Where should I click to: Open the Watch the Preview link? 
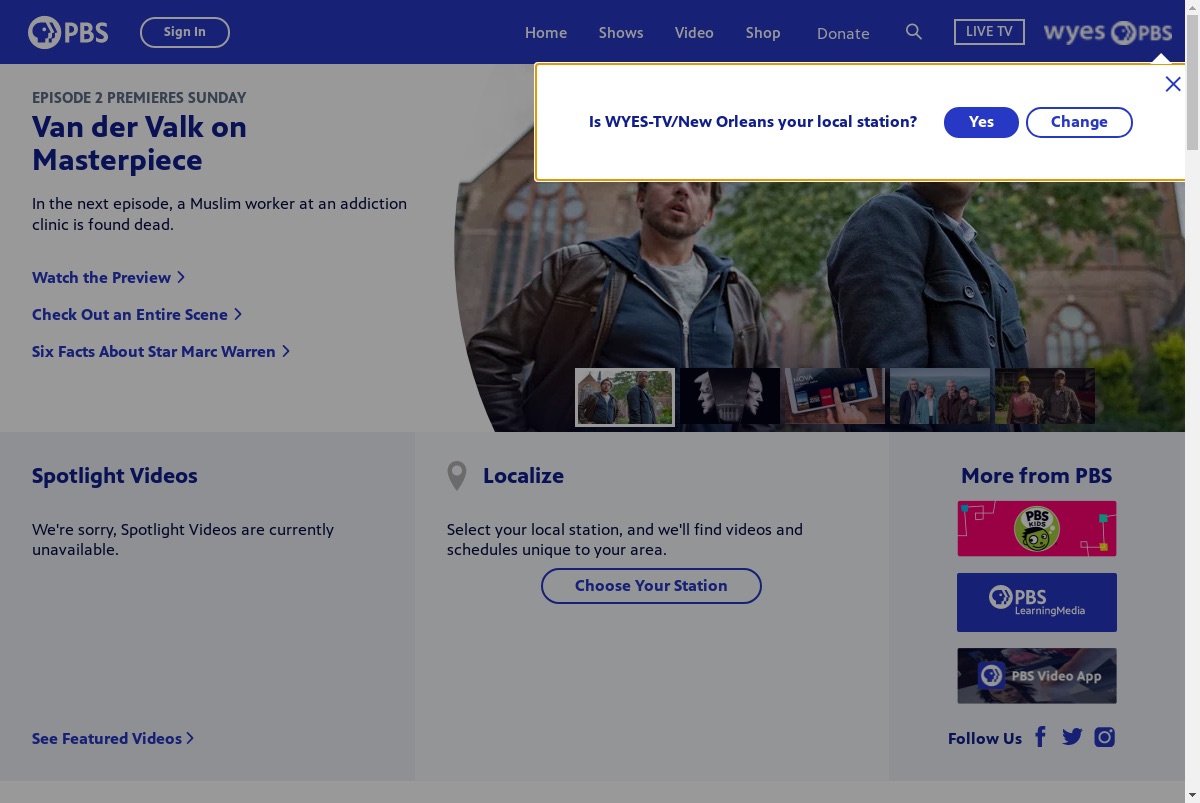click(108, 277)
